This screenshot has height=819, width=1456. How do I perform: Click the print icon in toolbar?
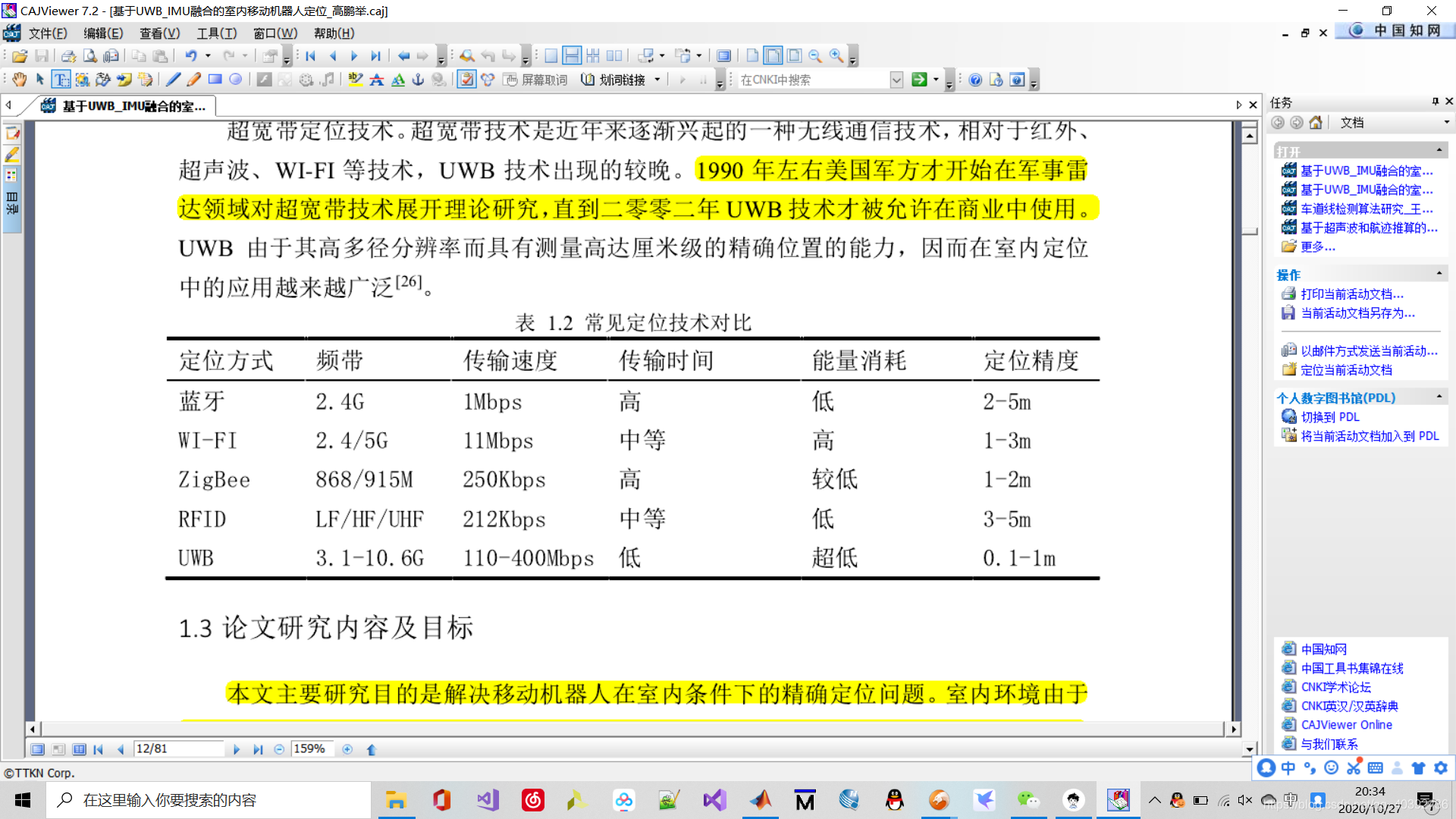(68, 56)
